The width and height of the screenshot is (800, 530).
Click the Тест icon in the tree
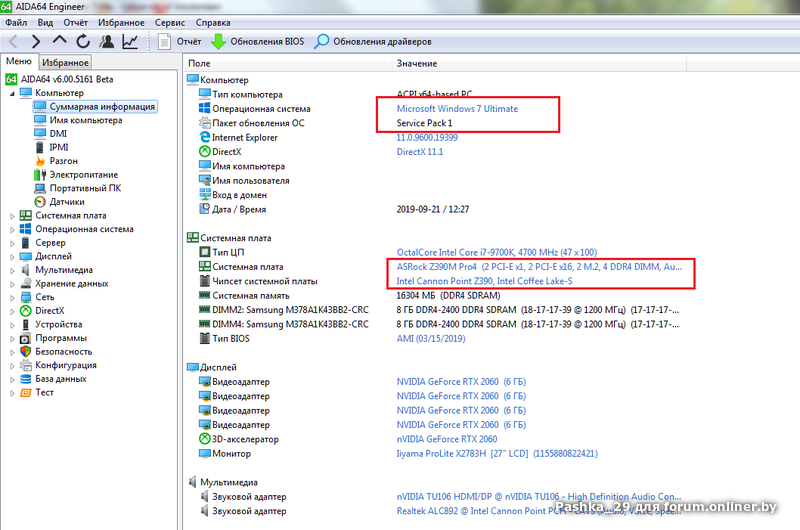(x=26, y=392)
